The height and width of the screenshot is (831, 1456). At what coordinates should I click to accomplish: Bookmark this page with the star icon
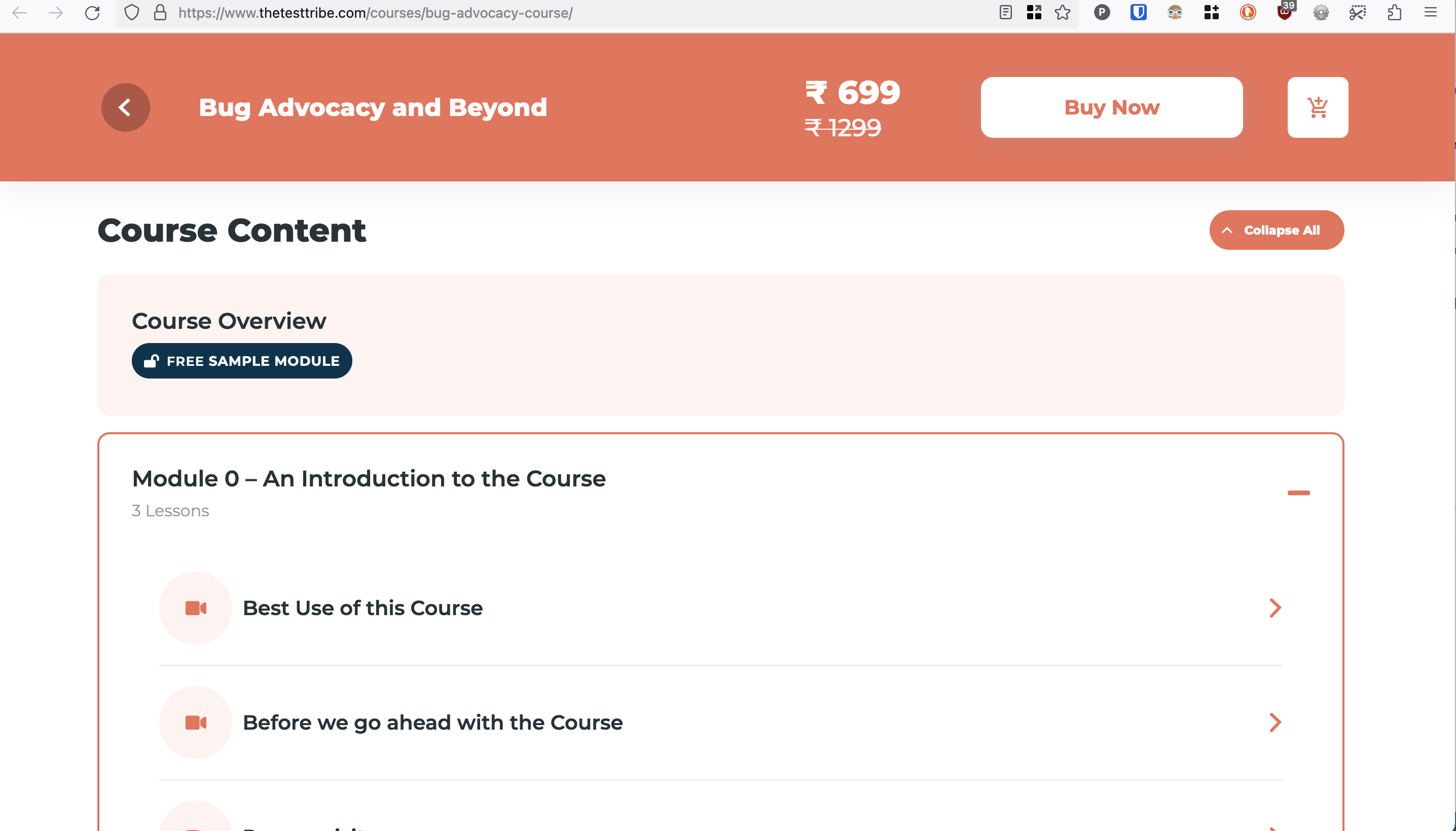pyautogui.click(x=1062, y=13)
